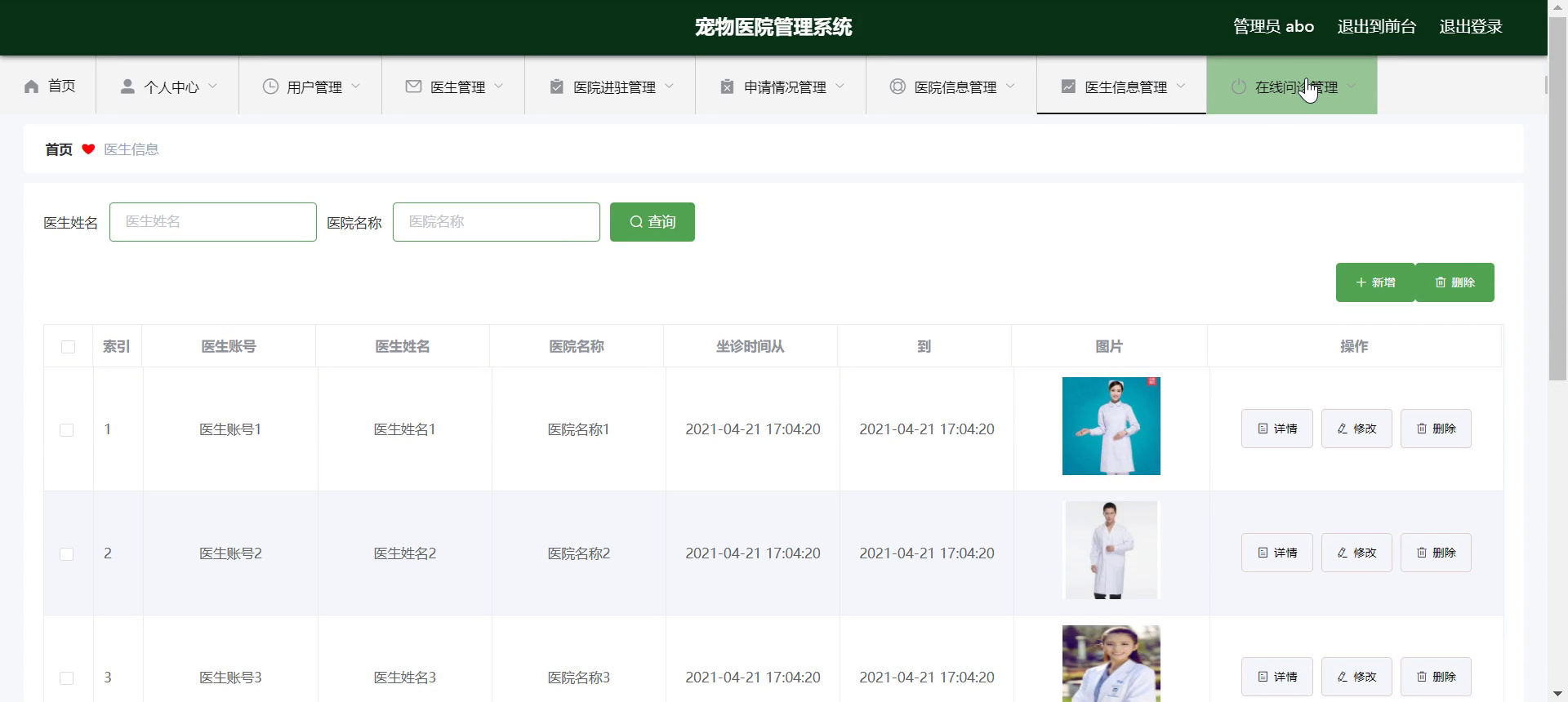This screenshot has width=1568, height=702.
Task: Click the 坐诊时间从 column header
Action: click(751, 347)
